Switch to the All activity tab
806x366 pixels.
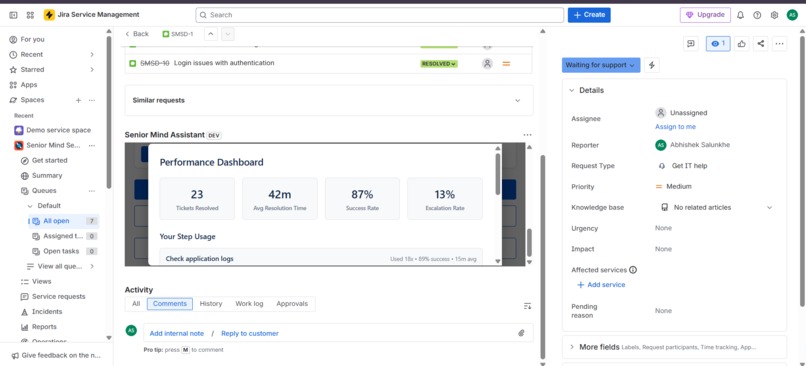pyautogui.click(x=136, y=304)
